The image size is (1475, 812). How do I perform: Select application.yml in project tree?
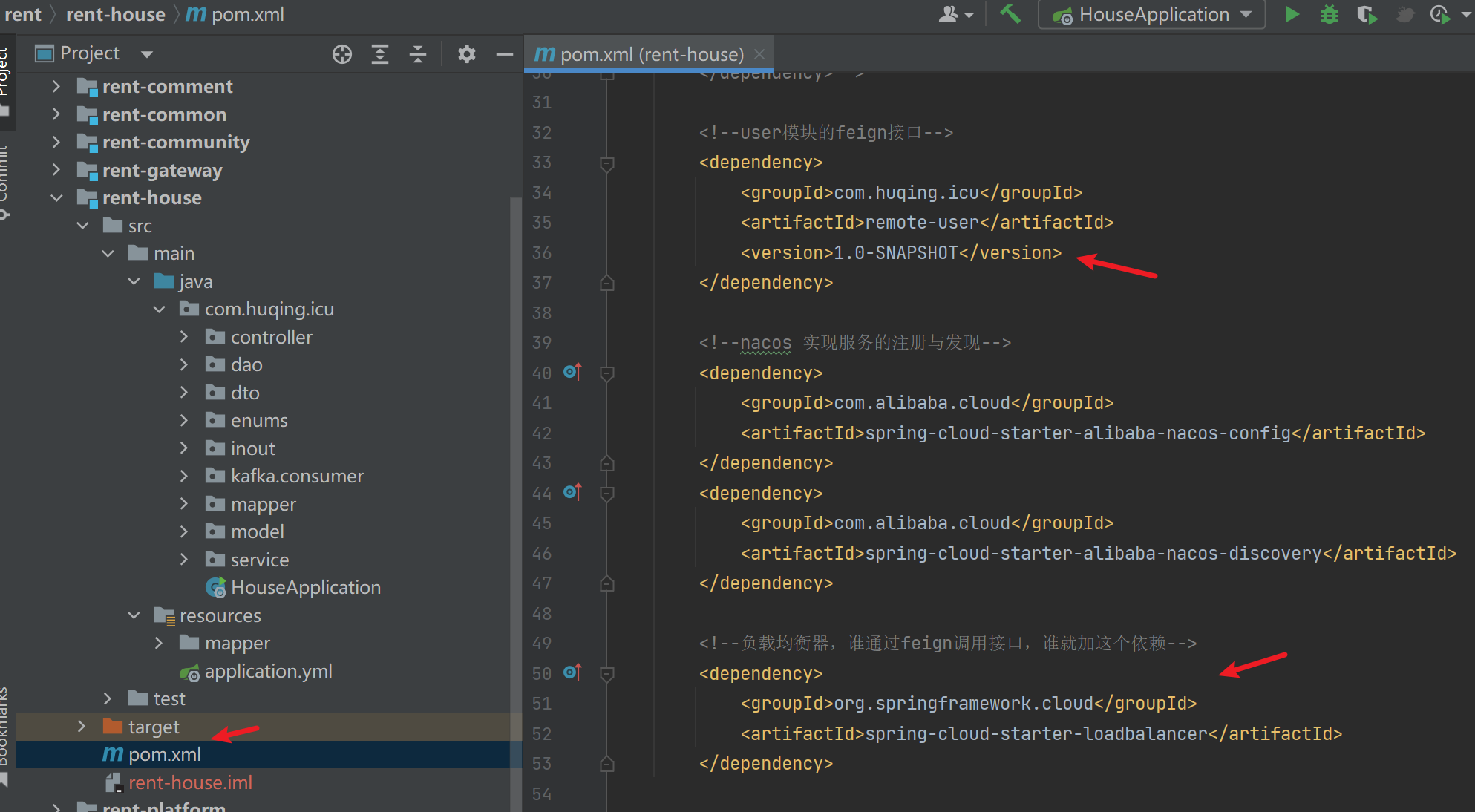(268, 672)
